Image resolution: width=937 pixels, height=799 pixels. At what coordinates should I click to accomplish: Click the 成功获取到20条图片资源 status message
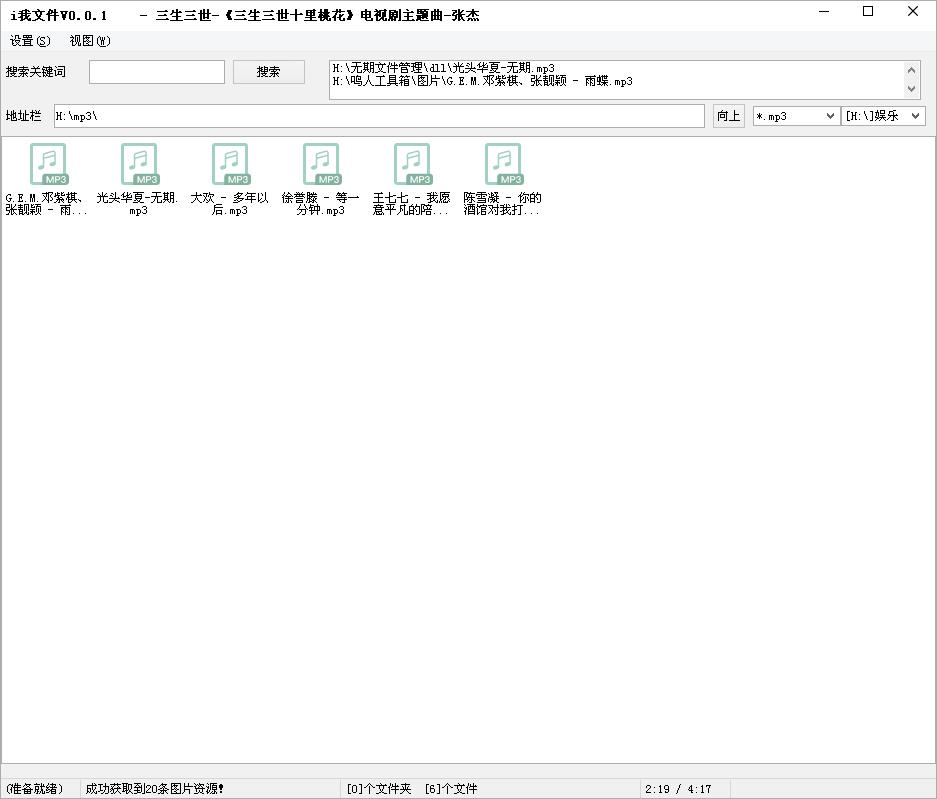coord(154,789)
